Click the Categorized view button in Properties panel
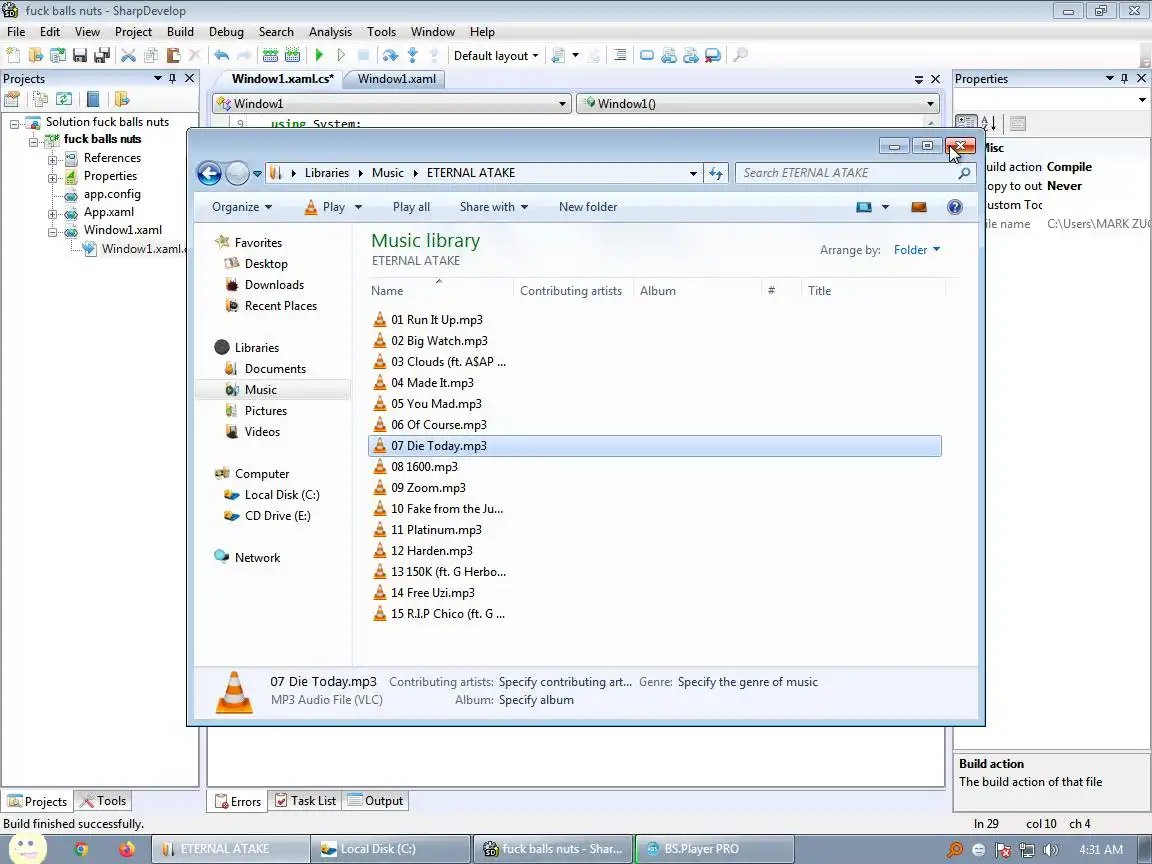This screenshot has width=1152, height=864. (966, 123)
